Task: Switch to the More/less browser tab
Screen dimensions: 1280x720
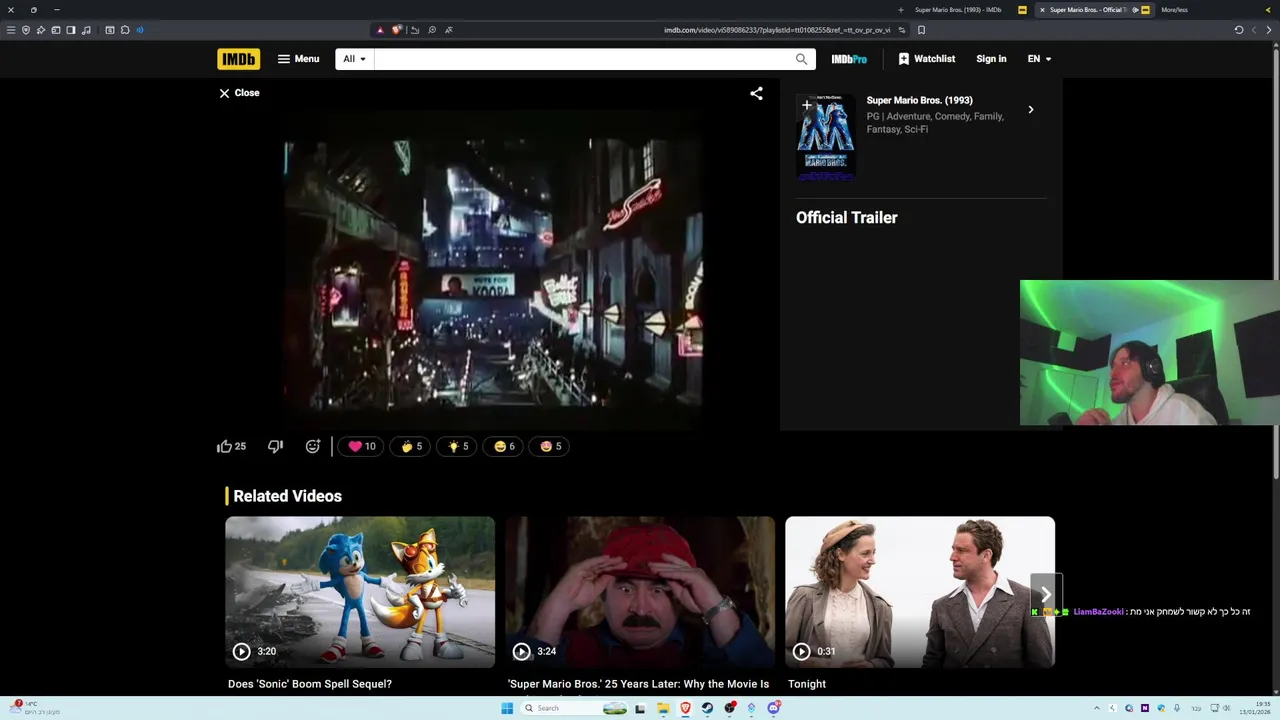Action: (1174, 10)
